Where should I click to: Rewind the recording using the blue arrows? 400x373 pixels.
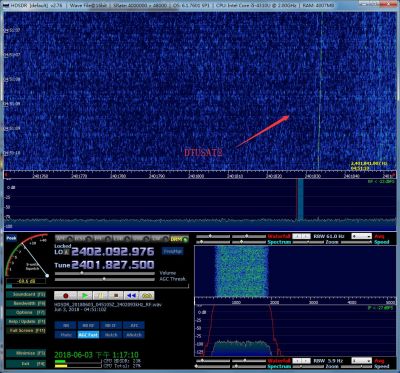click(131, 296)
